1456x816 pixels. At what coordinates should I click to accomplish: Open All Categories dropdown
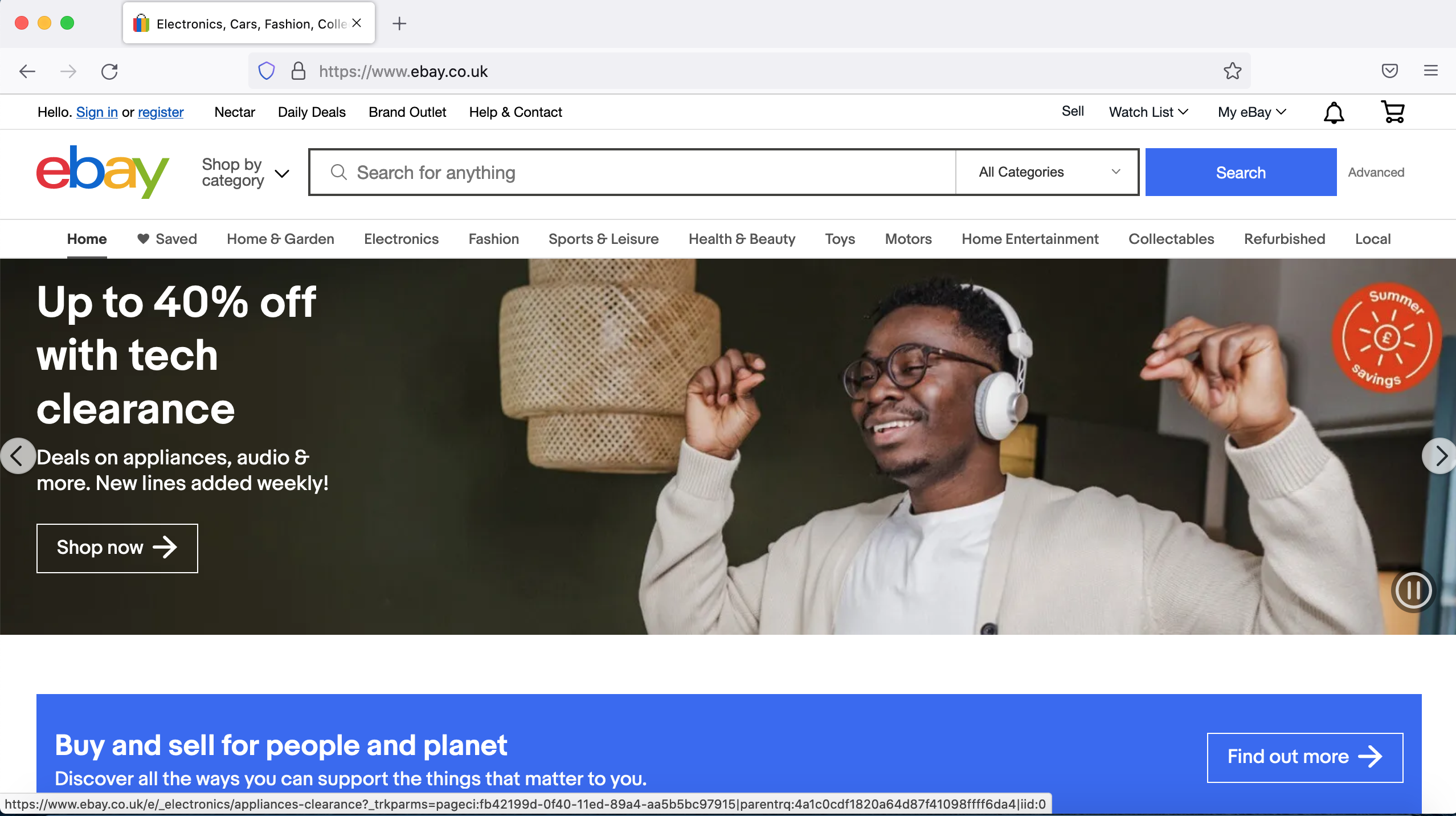[x=1047, y=172]
